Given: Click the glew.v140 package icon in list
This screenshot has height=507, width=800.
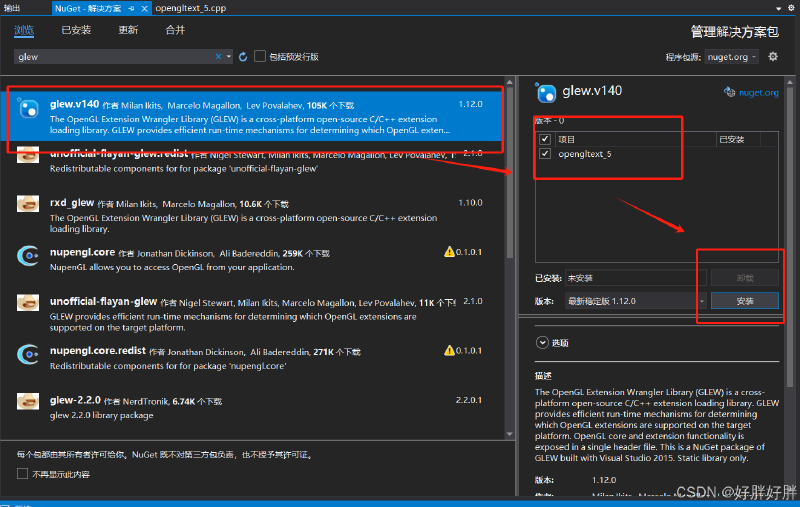Looking at the screenshot, I should 28,108.
